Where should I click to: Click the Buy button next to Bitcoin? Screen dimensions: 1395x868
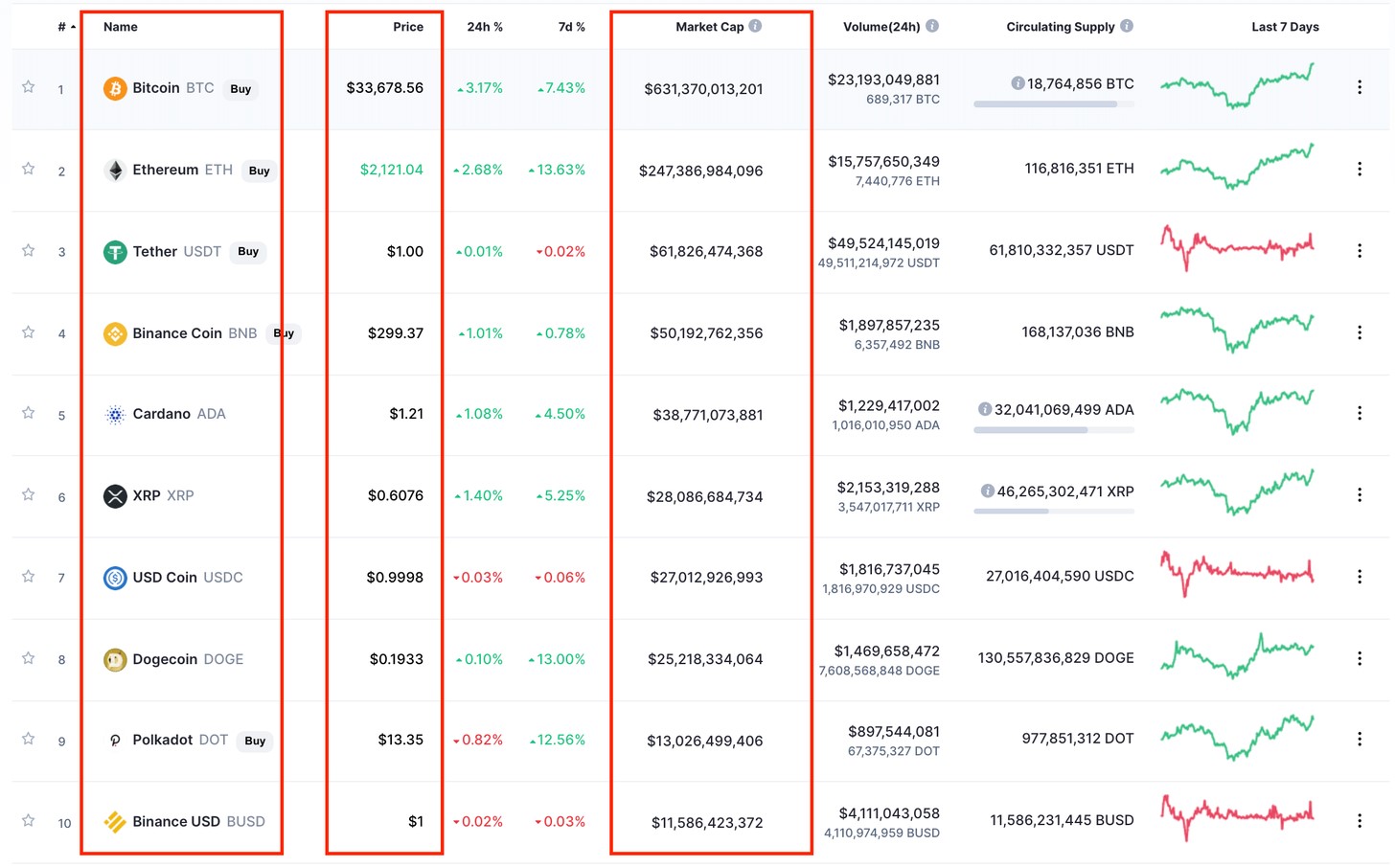pos(240,89)
